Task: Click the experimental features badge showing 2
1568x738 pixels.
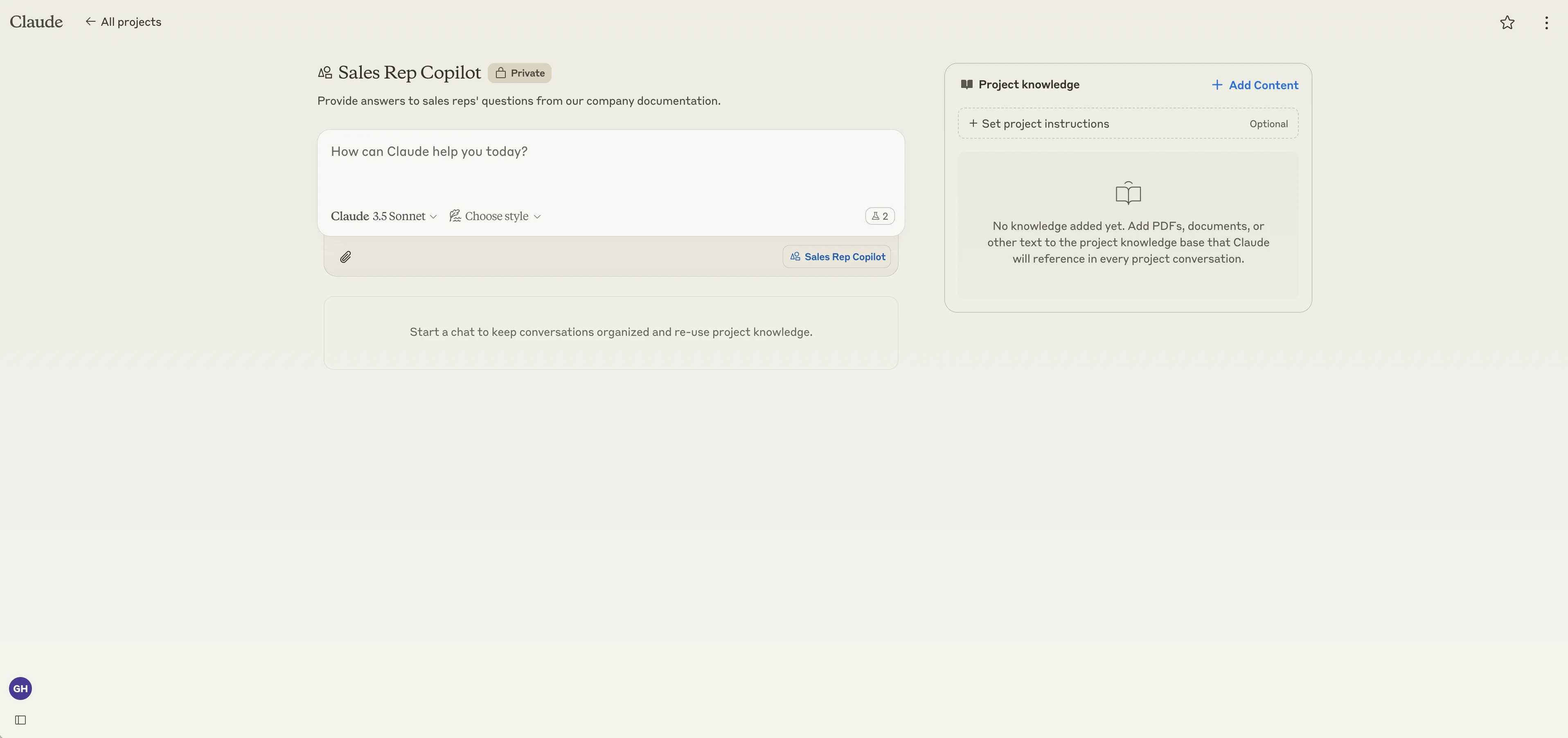Action: [880, 216]
